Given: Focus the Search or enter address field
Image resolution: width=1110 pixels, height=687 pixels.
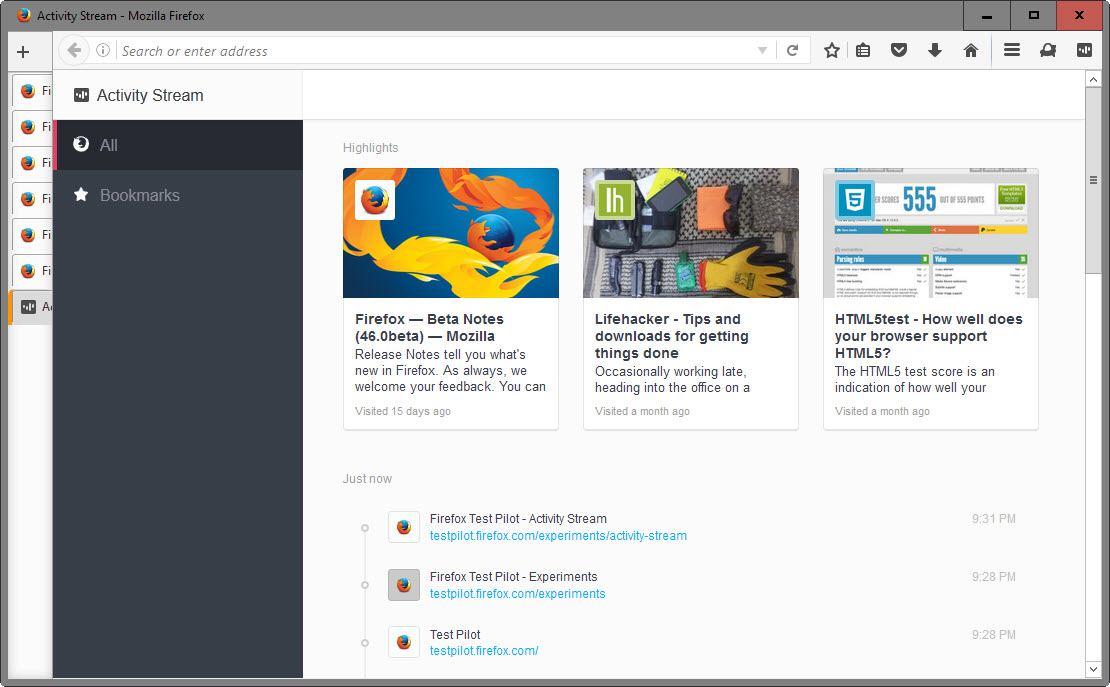Looking at the screenshot, I should click(x=435, y=51).
